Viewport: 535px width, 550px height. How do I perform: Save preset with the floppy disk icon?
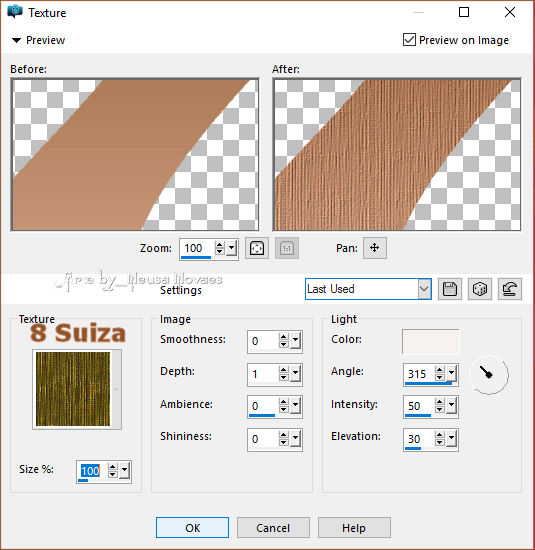450,289
